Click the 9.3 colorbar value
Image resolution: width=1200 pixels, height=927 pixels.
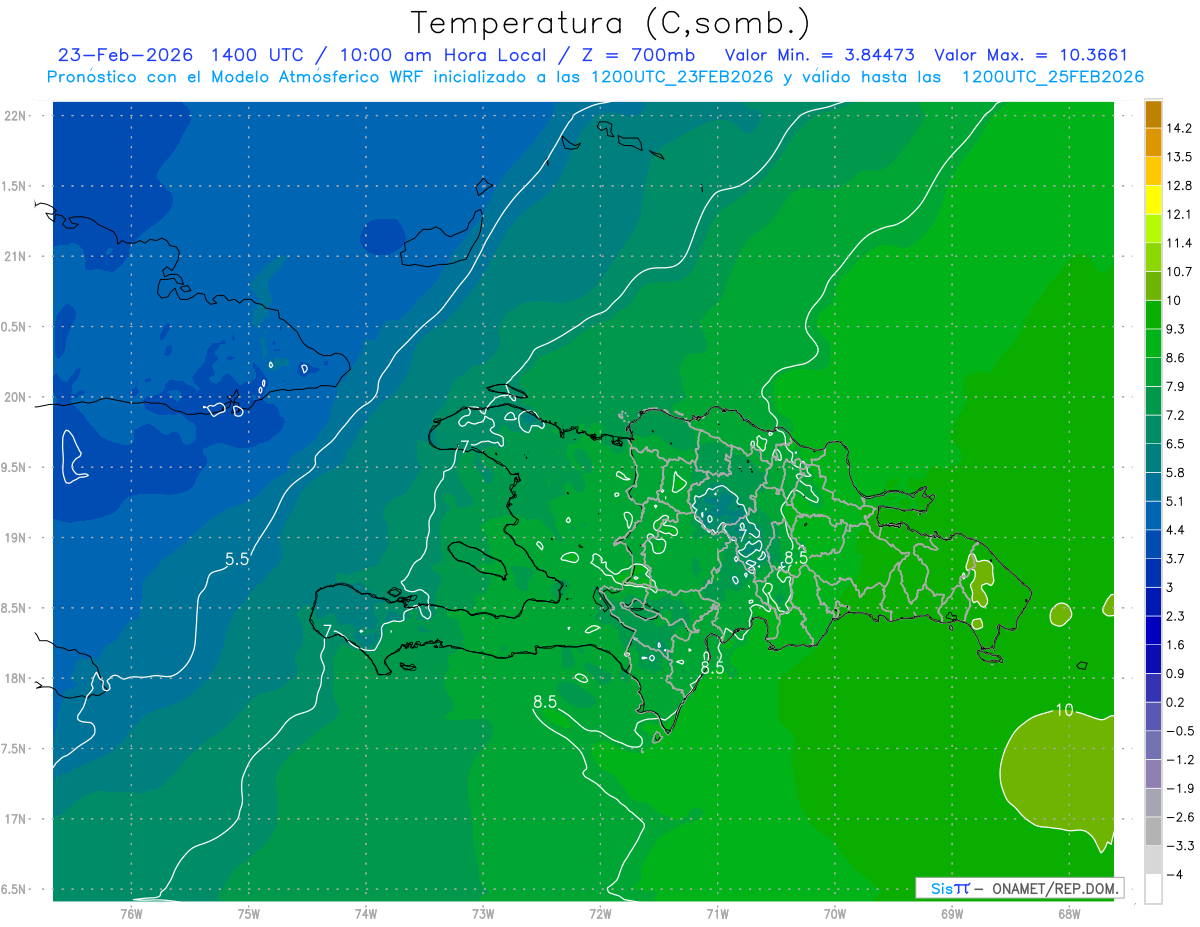1176,329
